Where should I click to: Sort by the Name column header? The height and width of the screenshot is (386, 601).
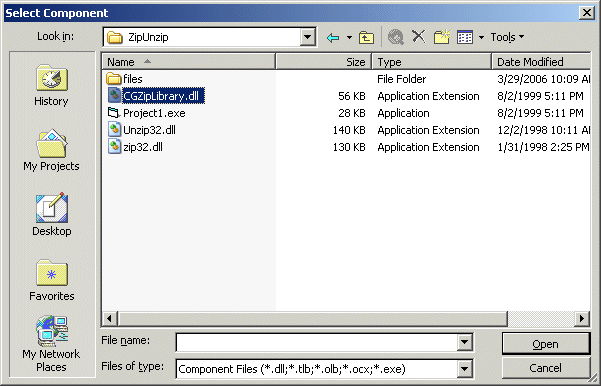pyautogui.click(x=189, y=62)
